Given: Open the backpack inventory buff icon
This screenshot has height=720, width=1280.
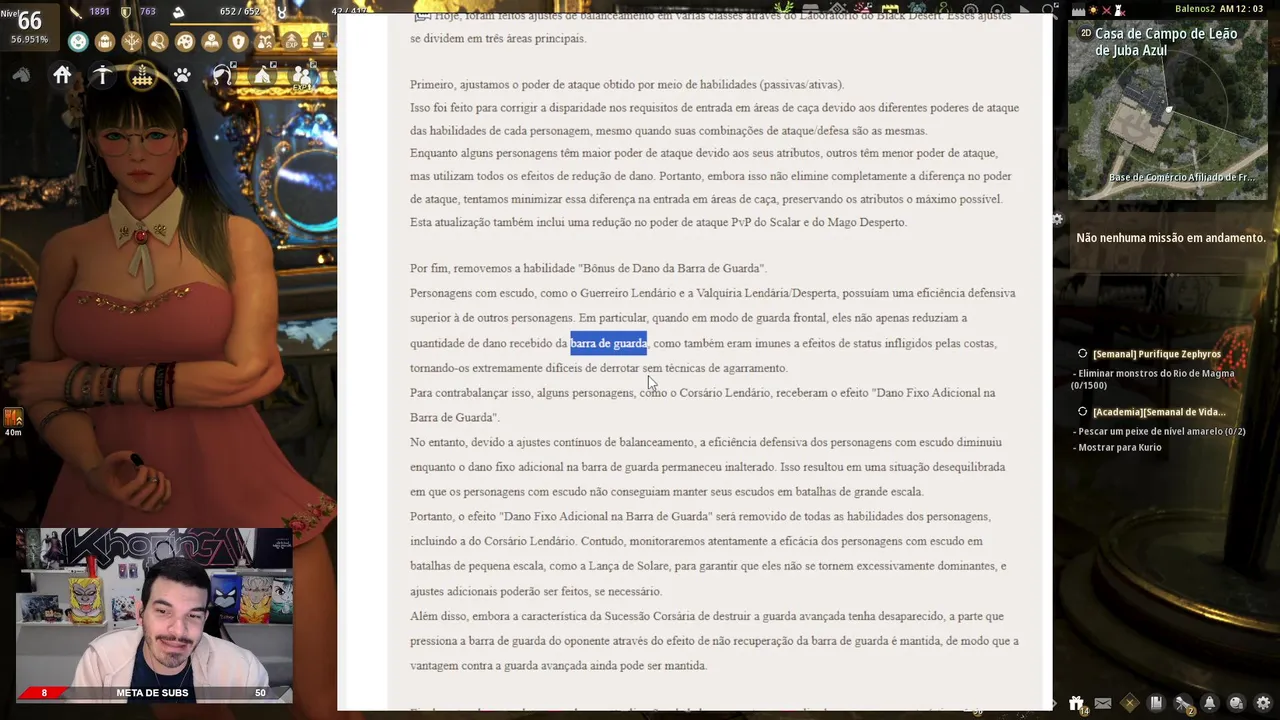Looking at the screenshot, I should pyautogui.click(x=105, y=42).
